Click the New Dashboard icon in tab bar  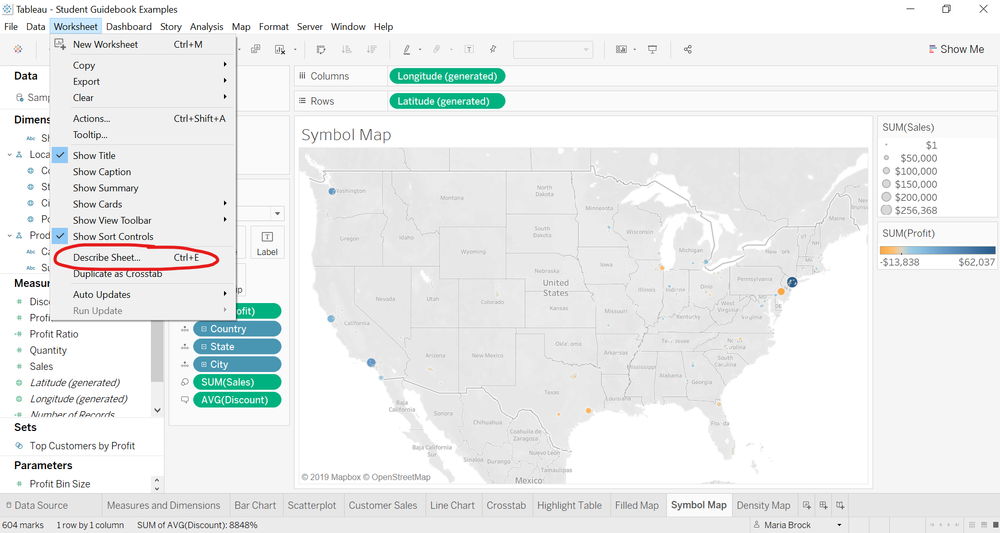[823, 505]
